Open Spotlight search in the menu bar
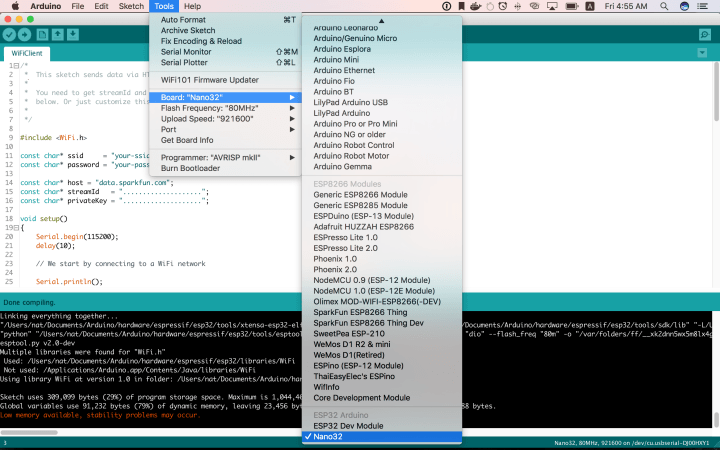The width and height of the screenshot is (720, 450). [x=664, y=6]
